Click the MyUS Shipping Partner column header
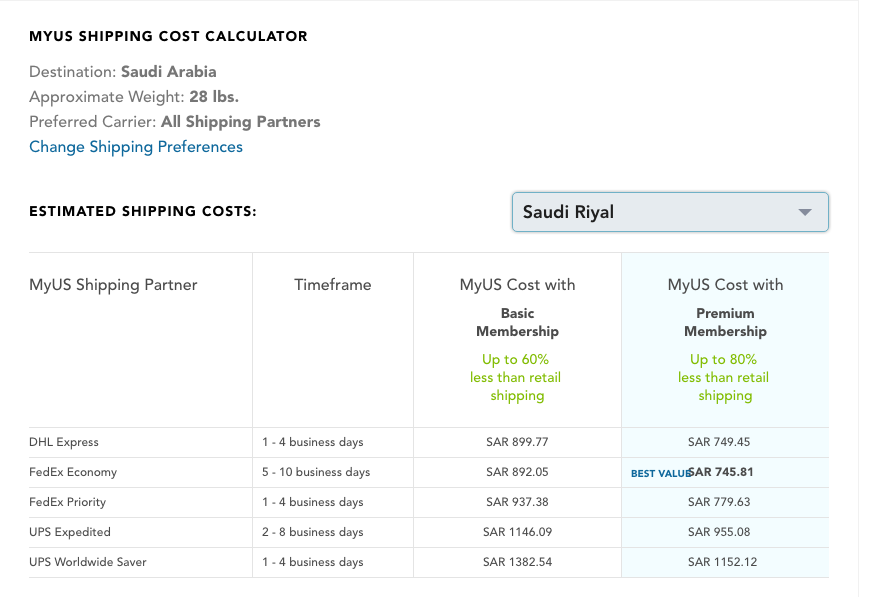Viewport: 870px width, 597px height. [113, 285]
